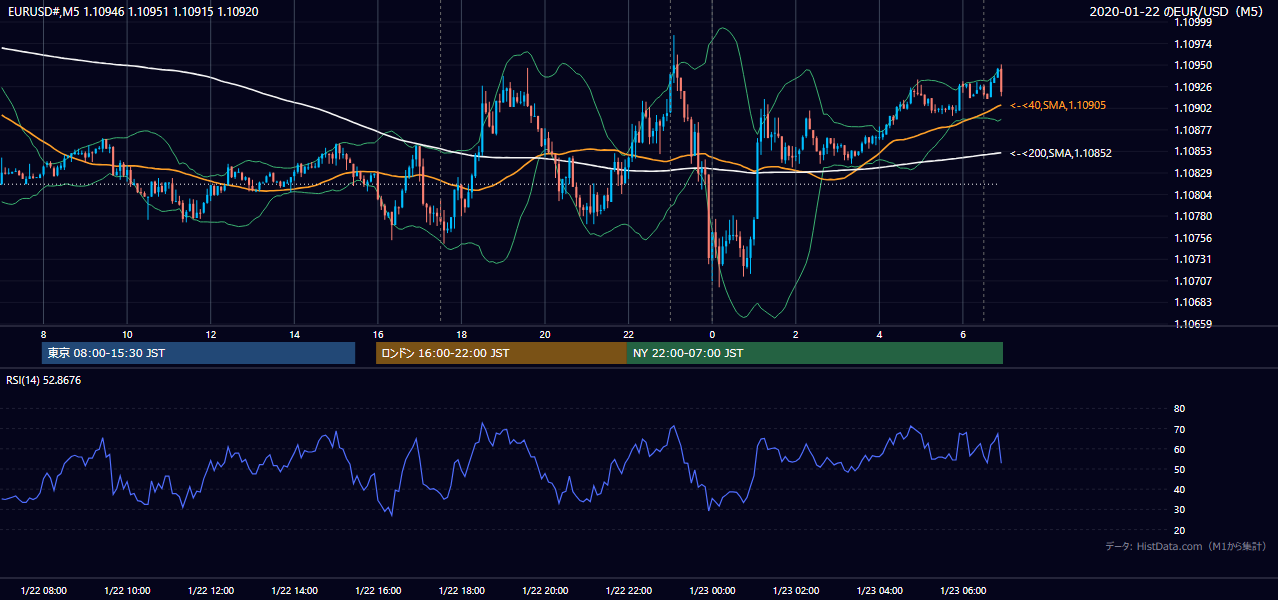The height and width of the screenshot is (600, 1278).
Task: Click price axis value 1.10731
Action: [1194, 259]
